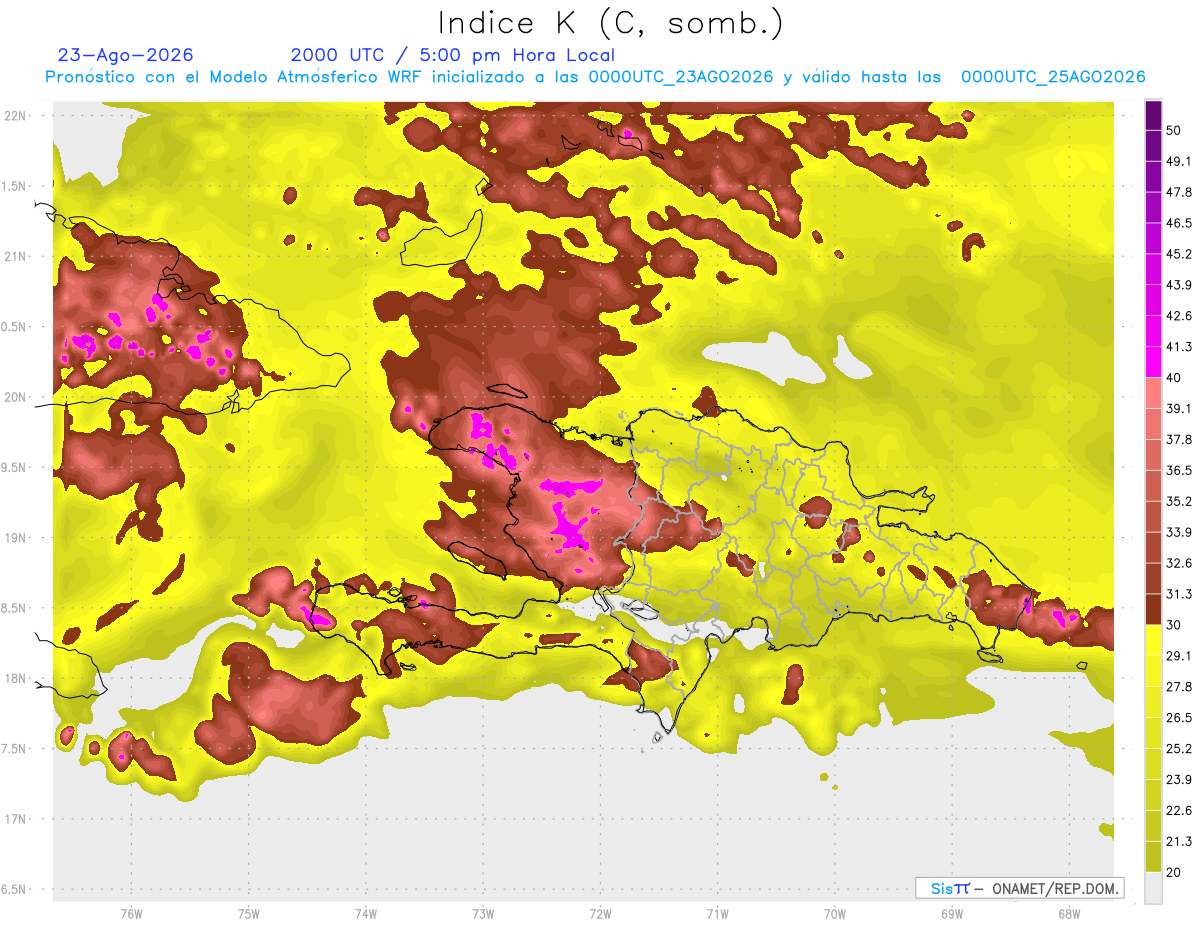Click the Indice K chart title

click(x=611, y=23)
